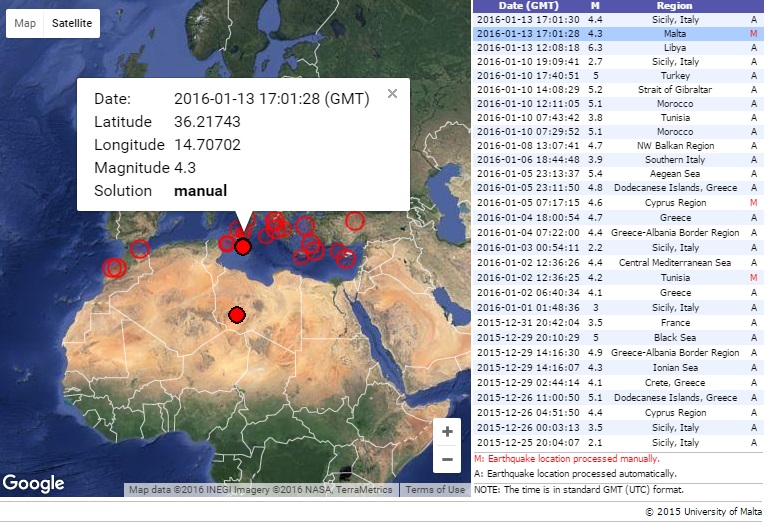Select the Libya magnitude 6.3 row

(x=612, y=47)
